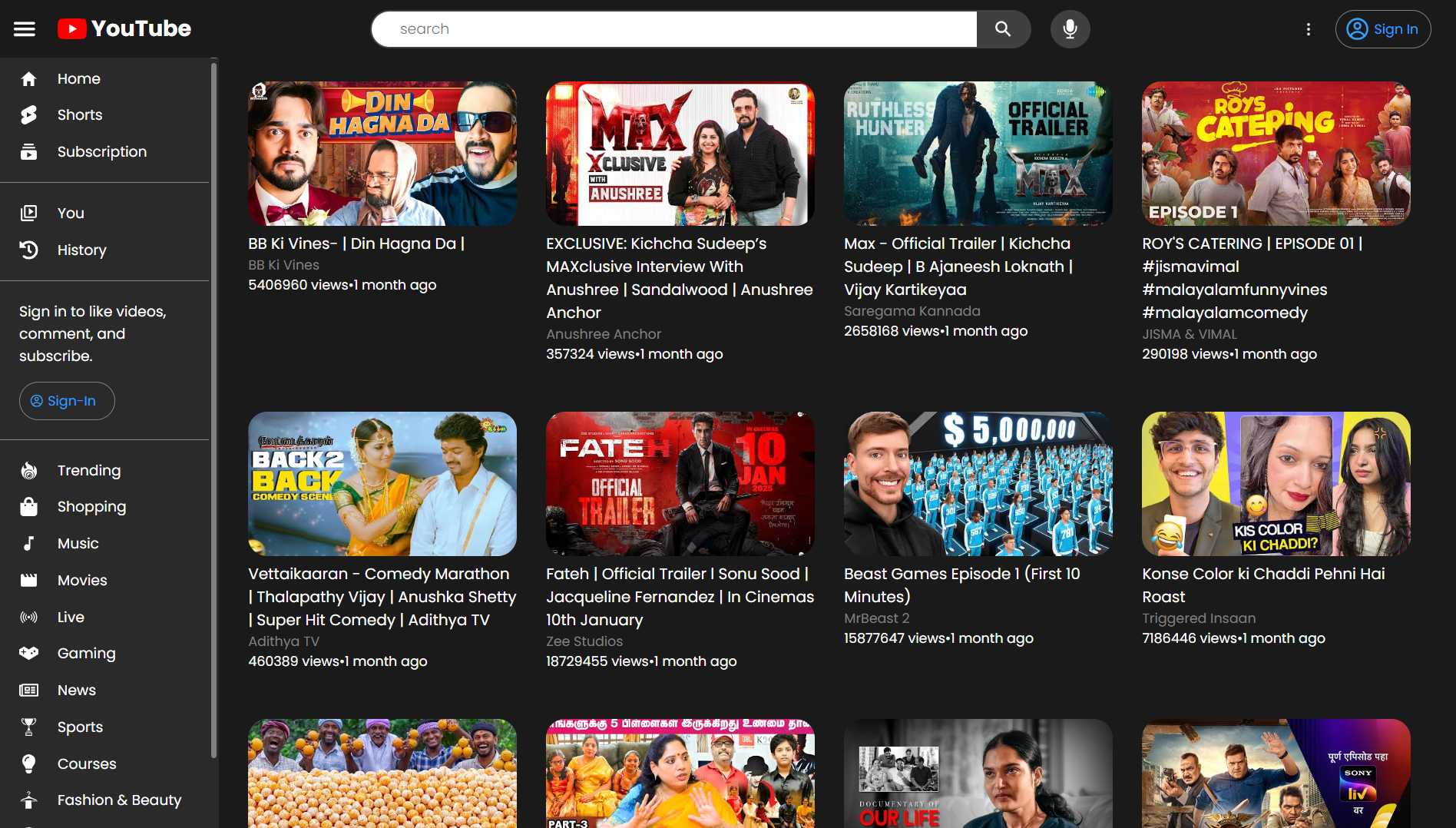Play the Beast Games Episode 1 thumbnail

click(978, 484)
